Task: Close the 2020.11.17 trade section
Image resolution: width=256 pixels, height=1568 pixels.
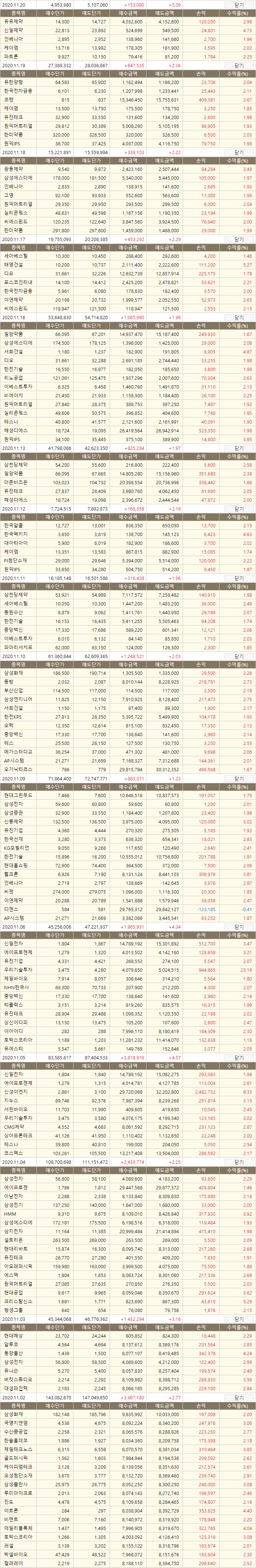Action: pos(239,240)
